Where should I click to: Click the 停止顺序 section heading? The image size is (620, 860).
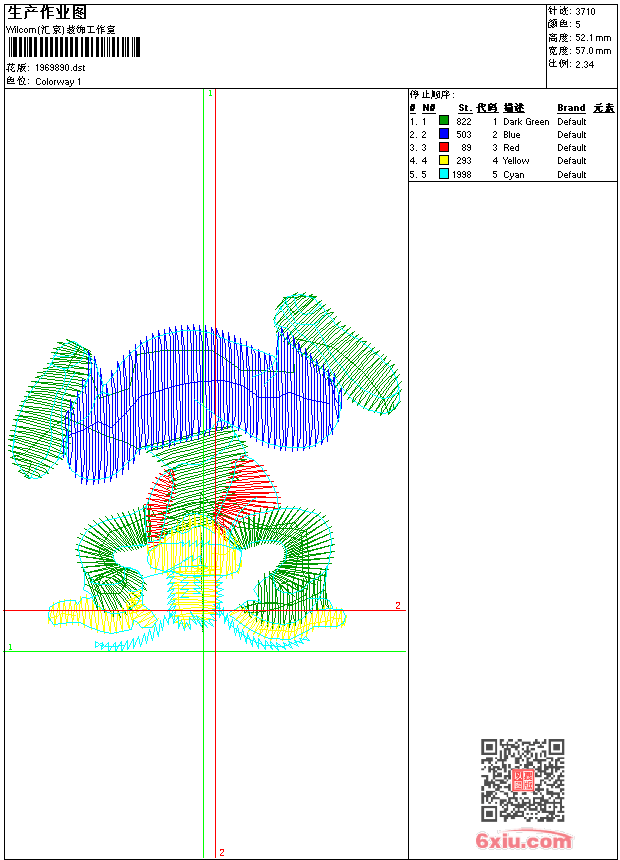tap(432, 95)
